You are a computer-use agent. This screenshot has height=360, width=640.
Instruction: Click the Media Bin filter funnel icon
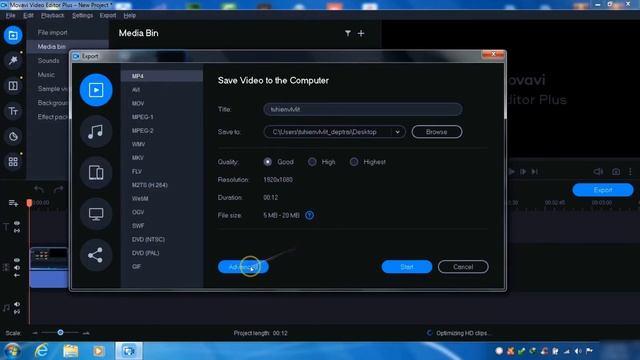pyautogui.click(x=348, y=33)
